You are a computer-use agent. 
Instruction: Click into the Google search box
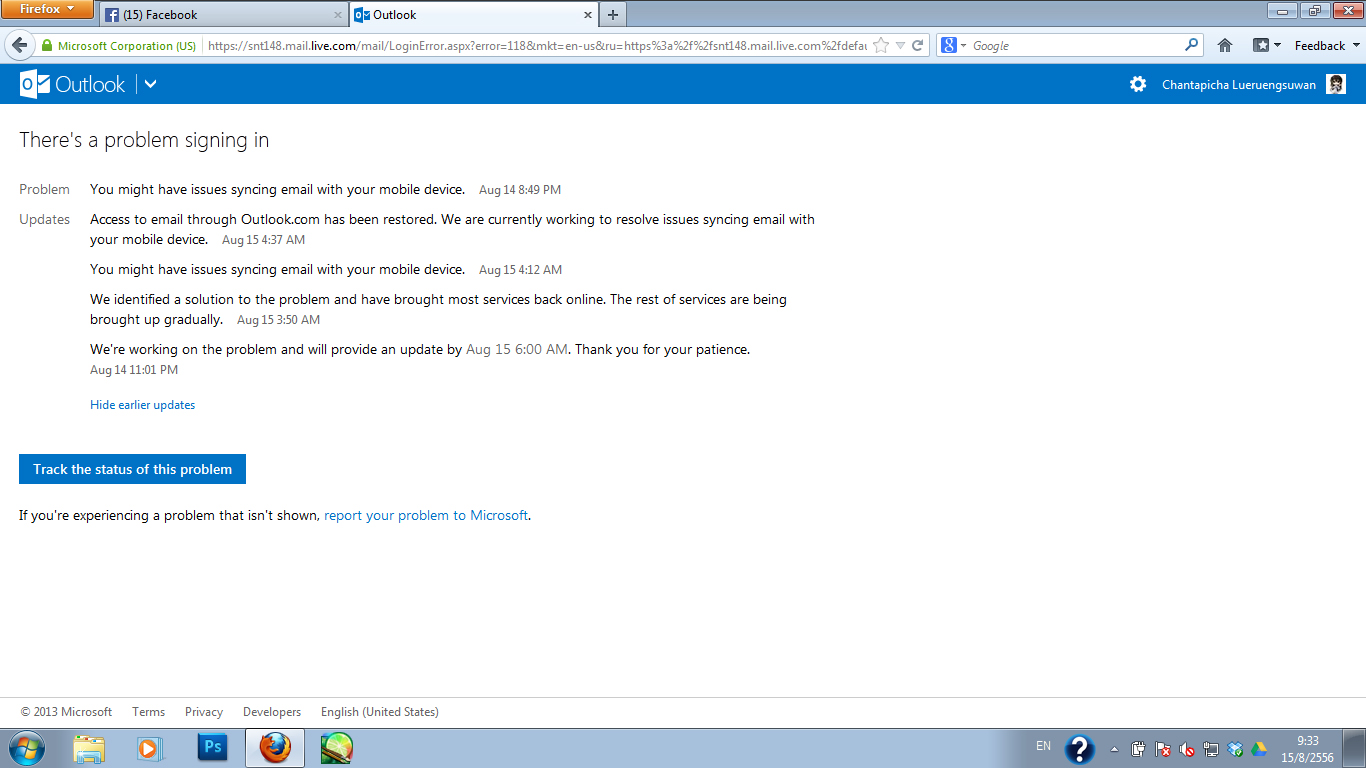(1076, 46)
